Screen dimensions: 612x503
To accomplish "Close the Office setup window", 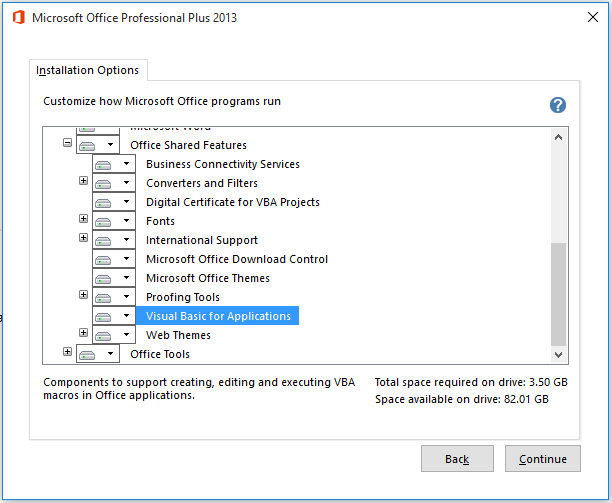I will (593, 17).
